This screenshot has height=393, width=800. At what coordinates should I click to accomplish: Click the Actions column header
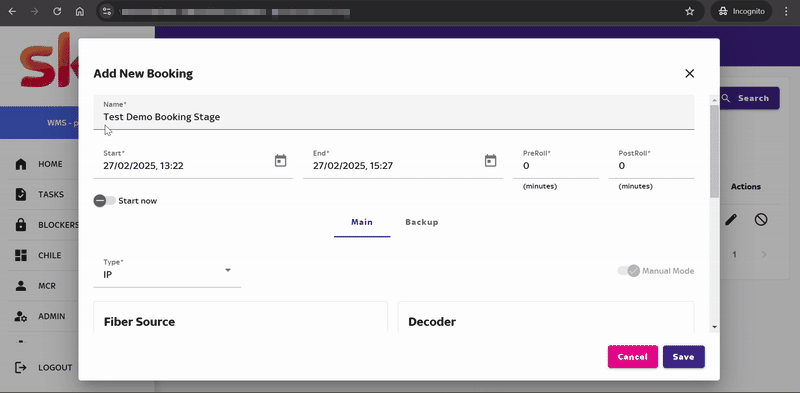click(745, 187)
